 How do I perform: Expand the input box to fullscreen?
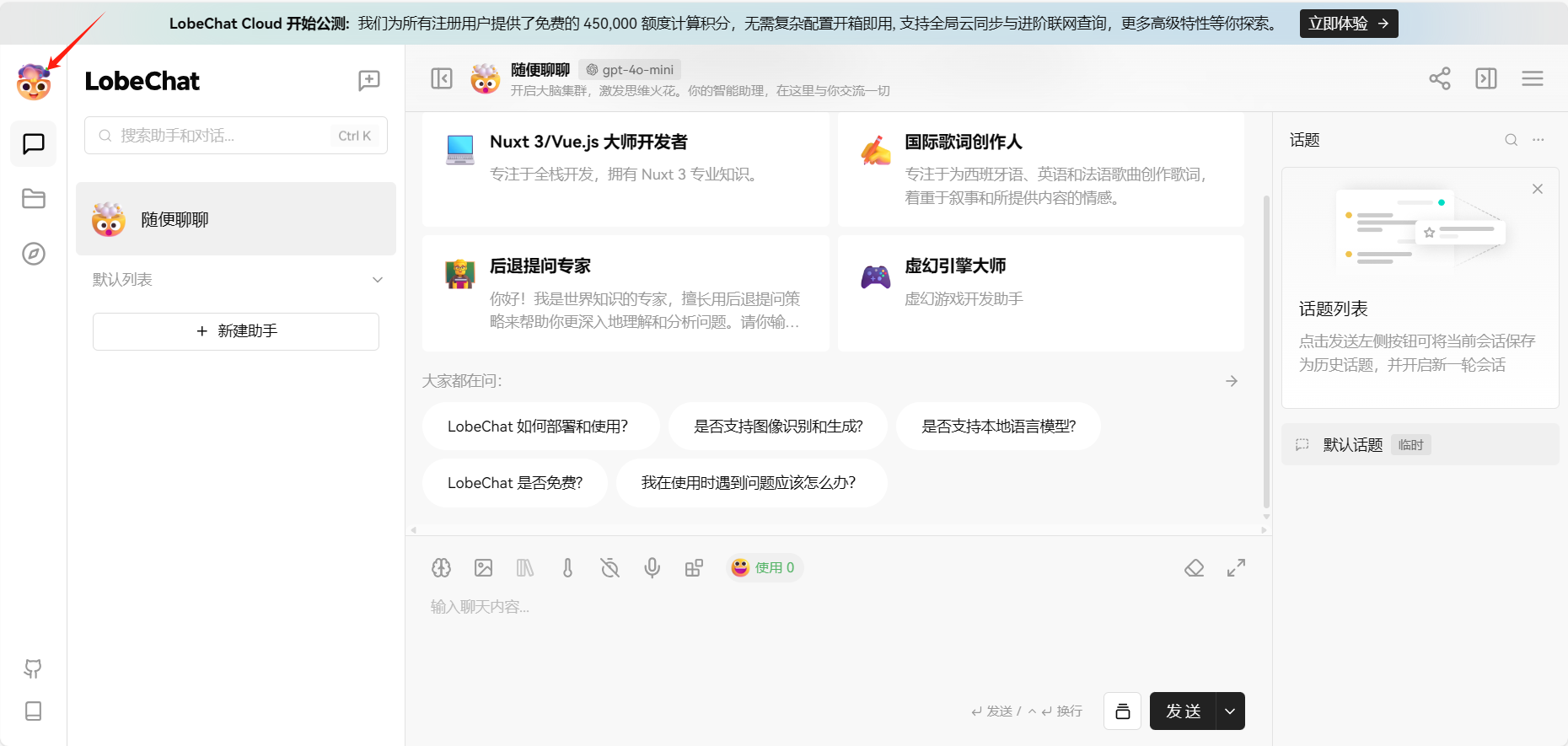click(x=1236, y=568)
